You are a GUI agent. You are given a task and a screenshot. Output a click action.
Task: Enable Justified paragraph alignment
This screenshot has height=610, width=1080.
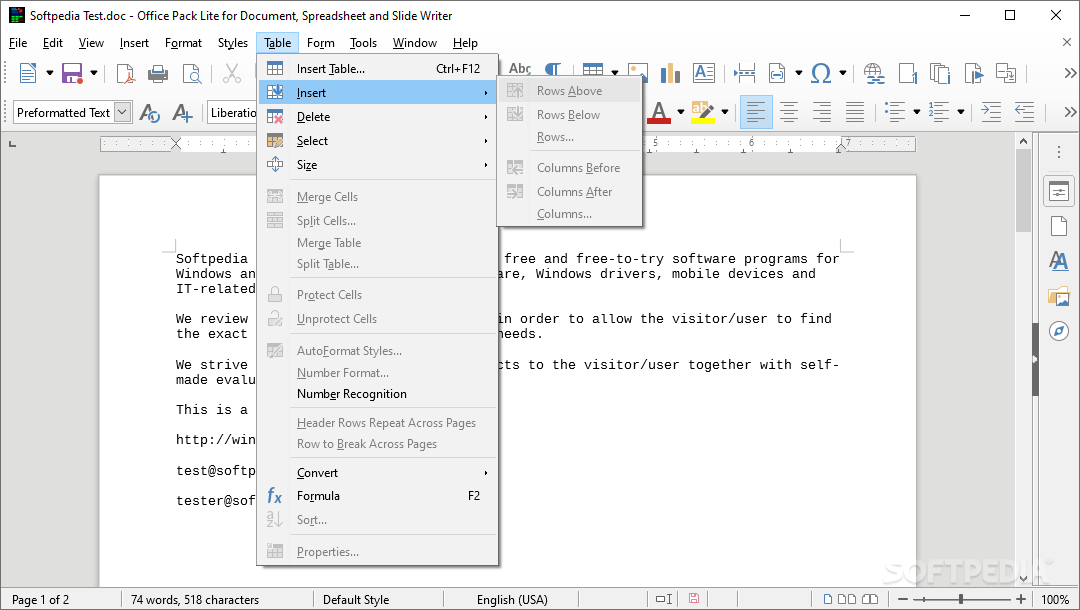(x=855, y=112)
